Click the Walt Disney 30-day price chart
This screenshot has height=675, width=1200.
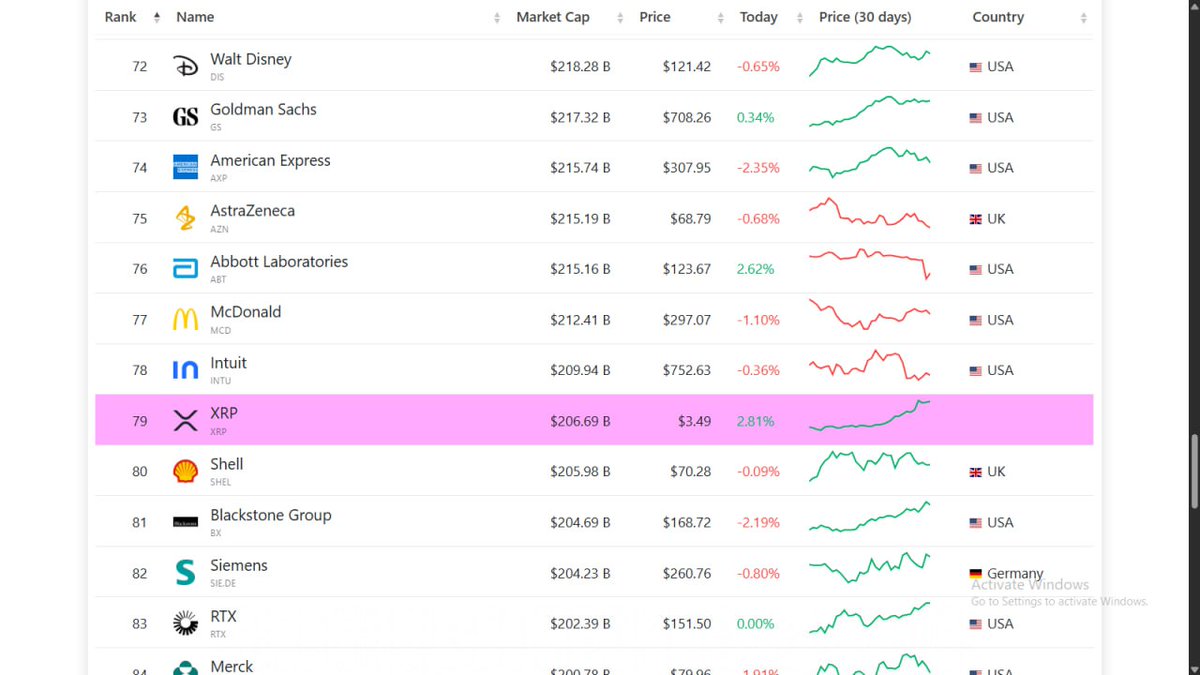click(870, 60)
